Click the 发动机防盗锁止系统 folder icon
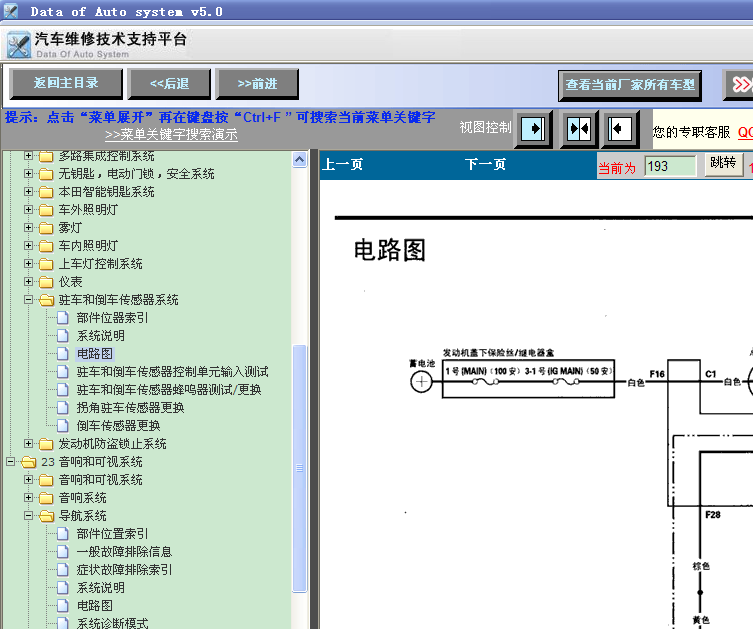 pyautogui.click(x=46, y=444)
